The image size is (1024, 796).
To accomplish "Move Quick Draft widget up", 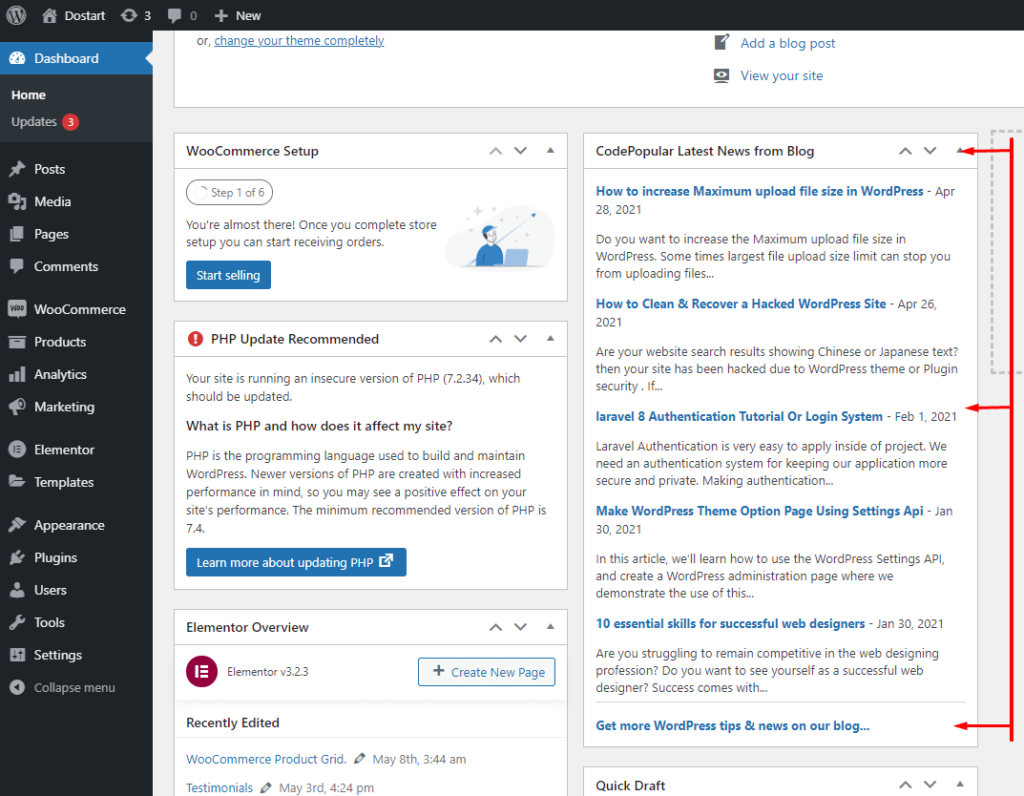I will pos(905,785).
